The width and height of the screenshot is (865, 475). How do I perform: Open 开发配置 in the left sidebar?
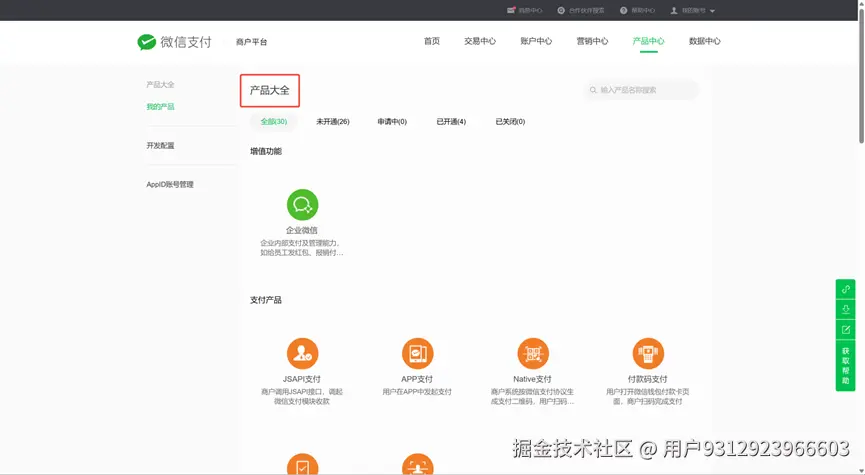[161, 146]
